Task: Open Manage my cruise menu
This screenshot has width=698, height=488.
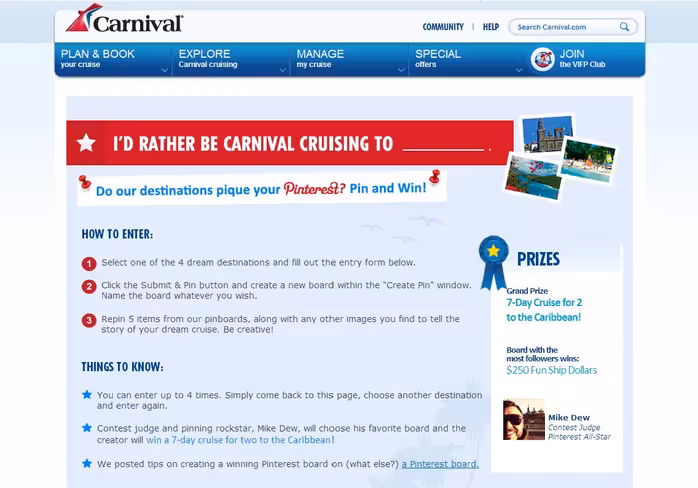Action: coord(349,59)
